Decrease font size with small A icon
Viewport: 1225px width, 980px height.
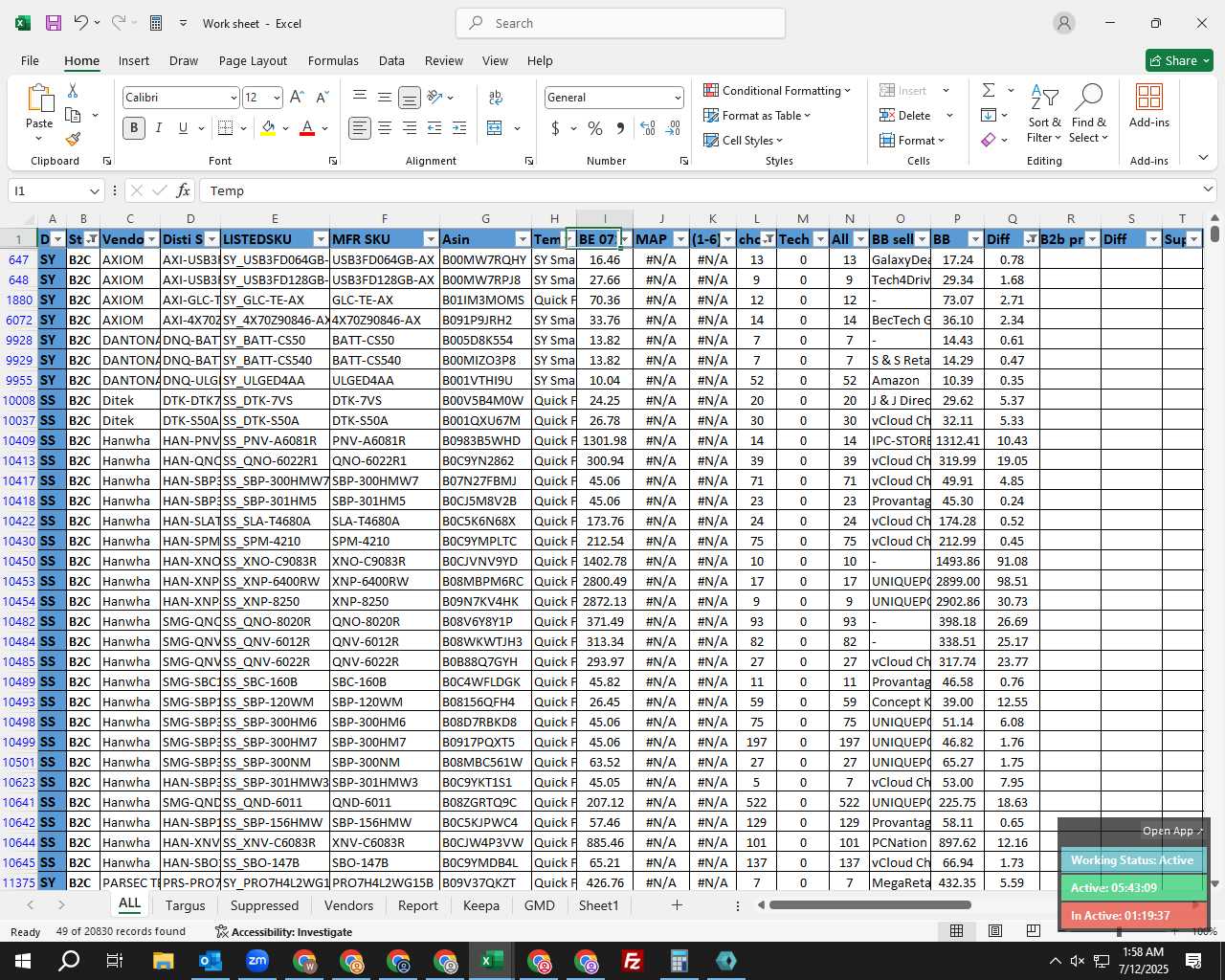click(322, 98)
